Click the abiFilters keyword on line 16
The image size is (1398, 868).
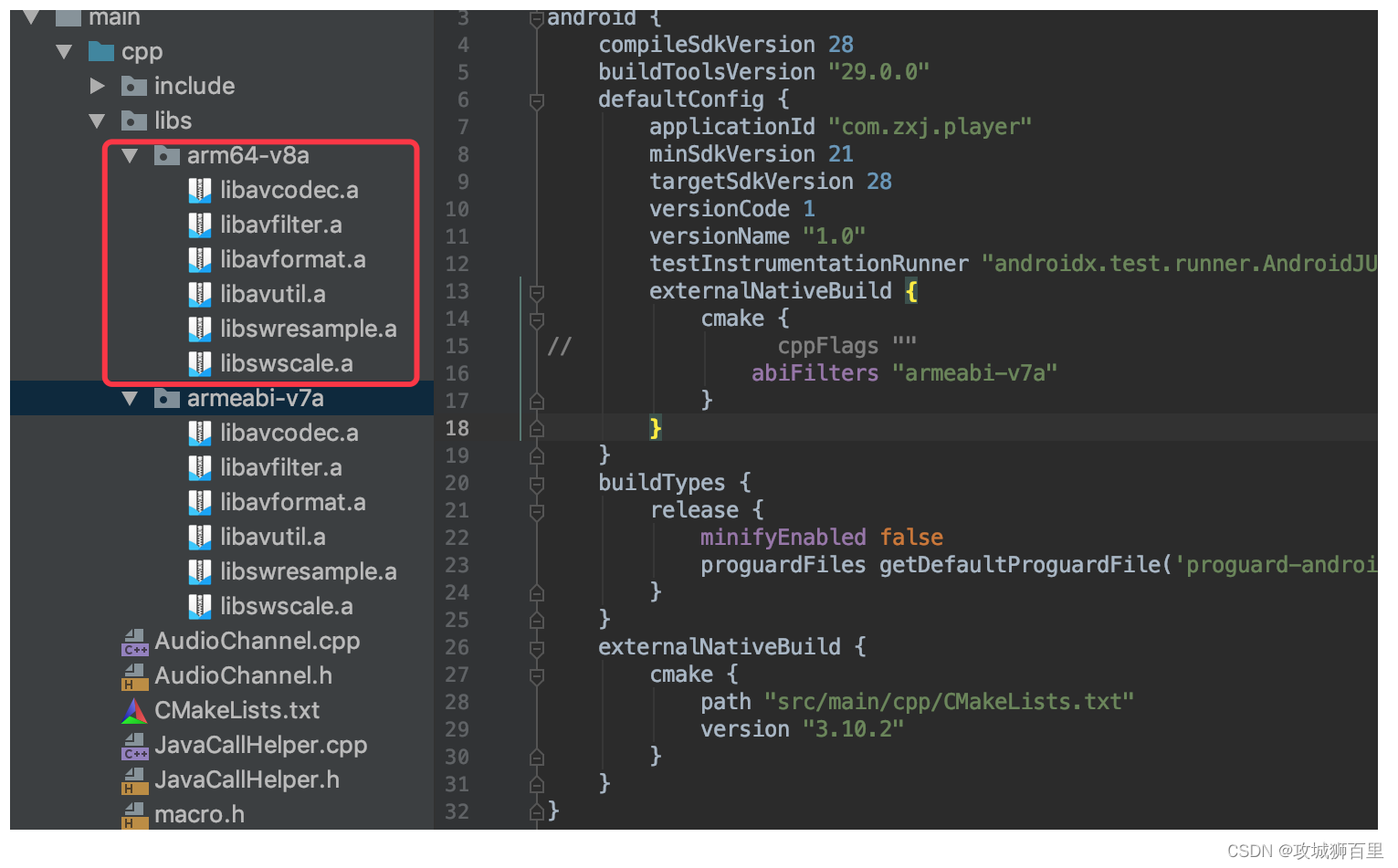[x=815, y=373]
